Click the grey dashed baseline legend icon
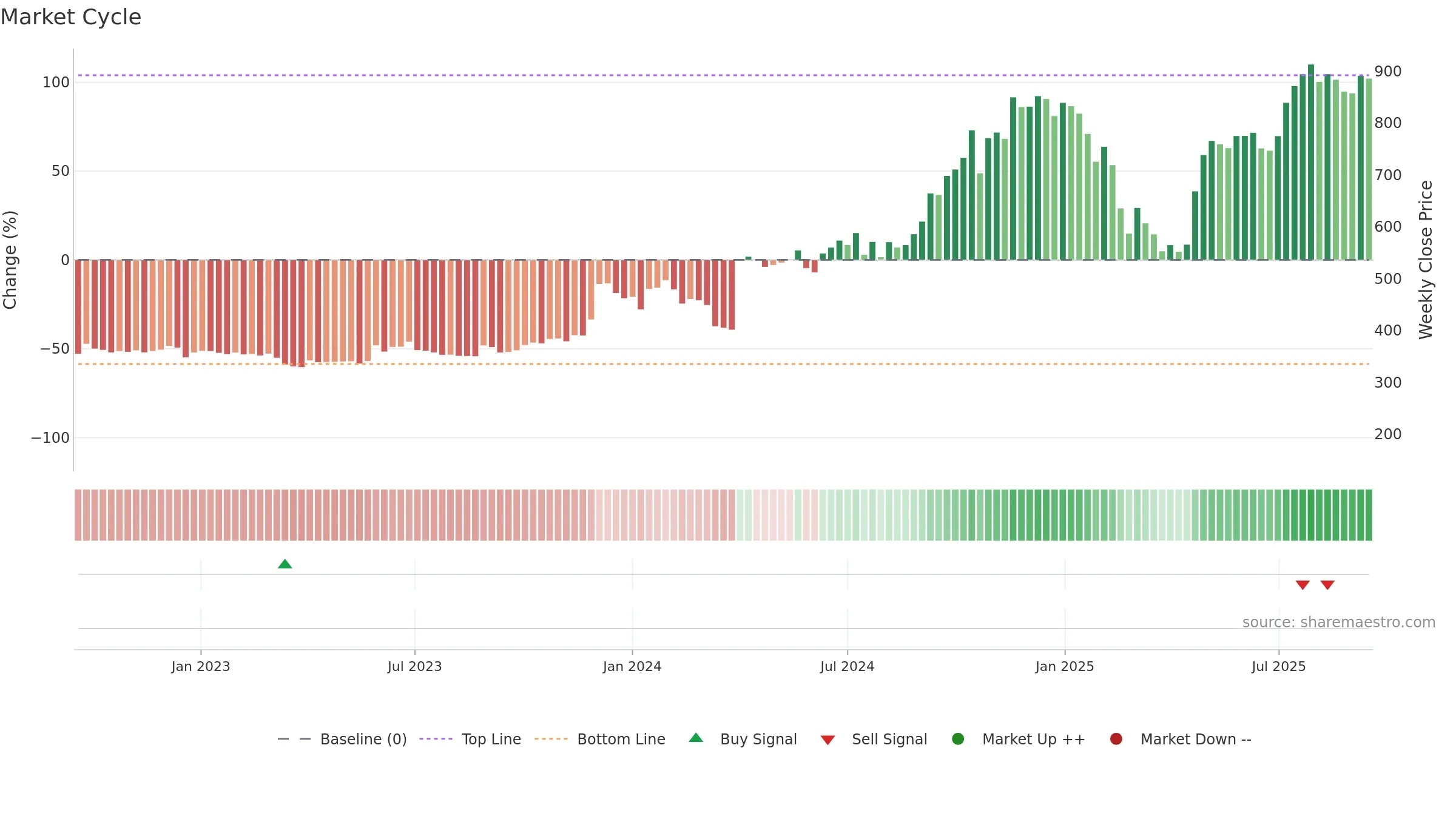Screen dimensions: 1456x819 coord(294,739)
